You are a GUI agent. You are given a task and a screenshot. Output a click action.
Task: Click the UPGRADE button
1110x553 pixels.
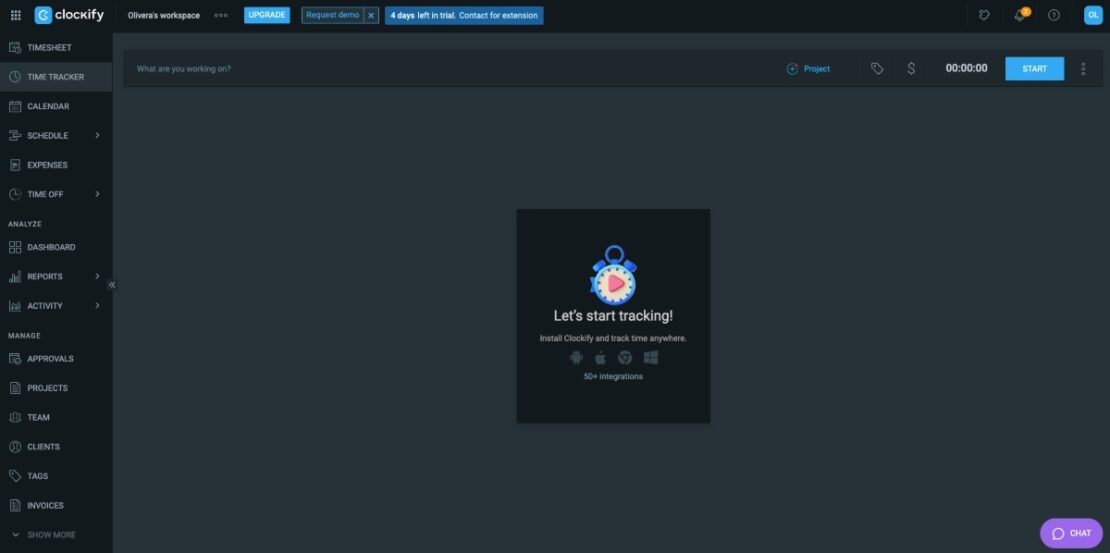click(x=267, y=15)
